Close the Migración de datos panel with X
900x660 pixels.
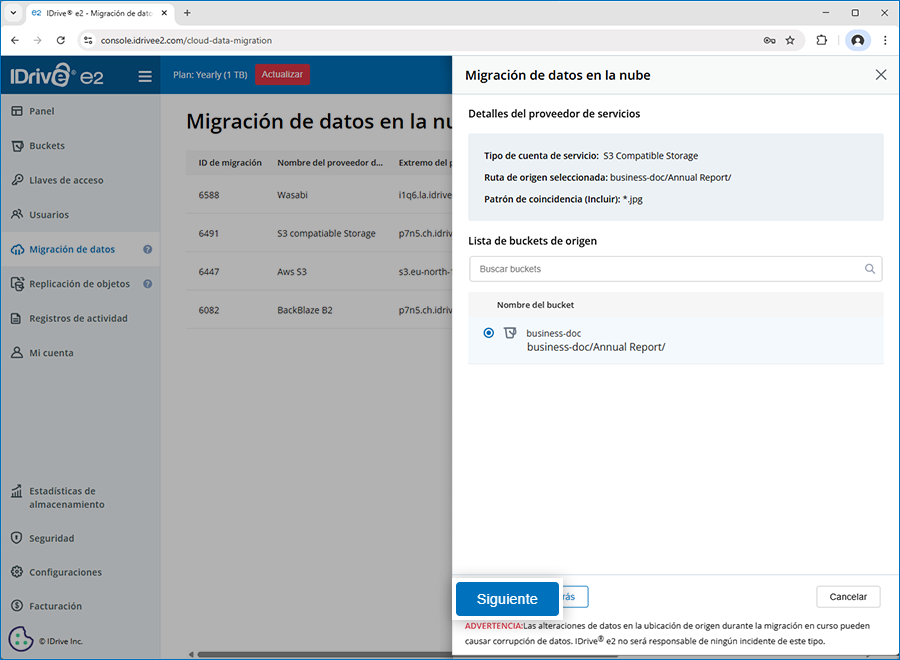tap(880, 75)
